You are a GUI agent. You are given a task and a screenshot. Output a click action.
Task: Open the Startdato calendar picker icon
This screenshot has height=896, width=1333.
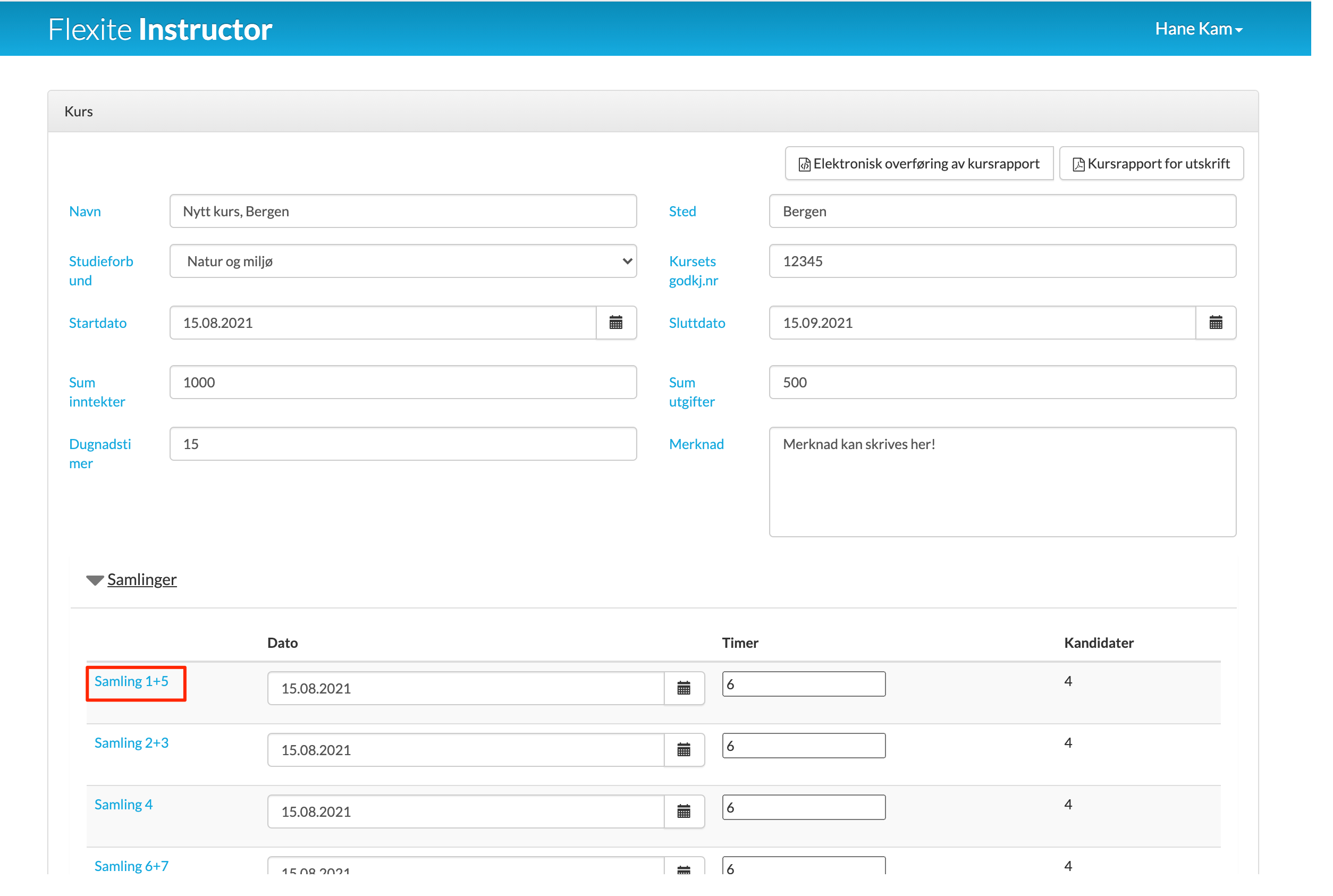615,323
